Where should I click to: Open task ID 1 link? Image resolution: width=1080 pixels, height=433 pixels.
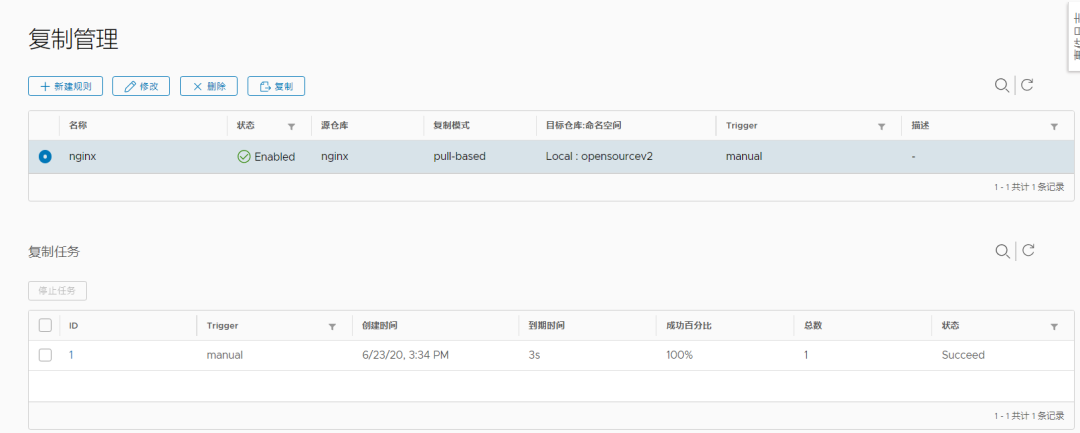[x=72, y=355]
